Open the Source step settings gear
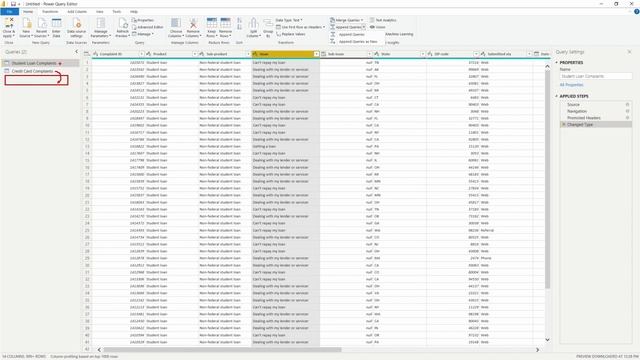This screenshot has height=360, width=640. [627, 104]
